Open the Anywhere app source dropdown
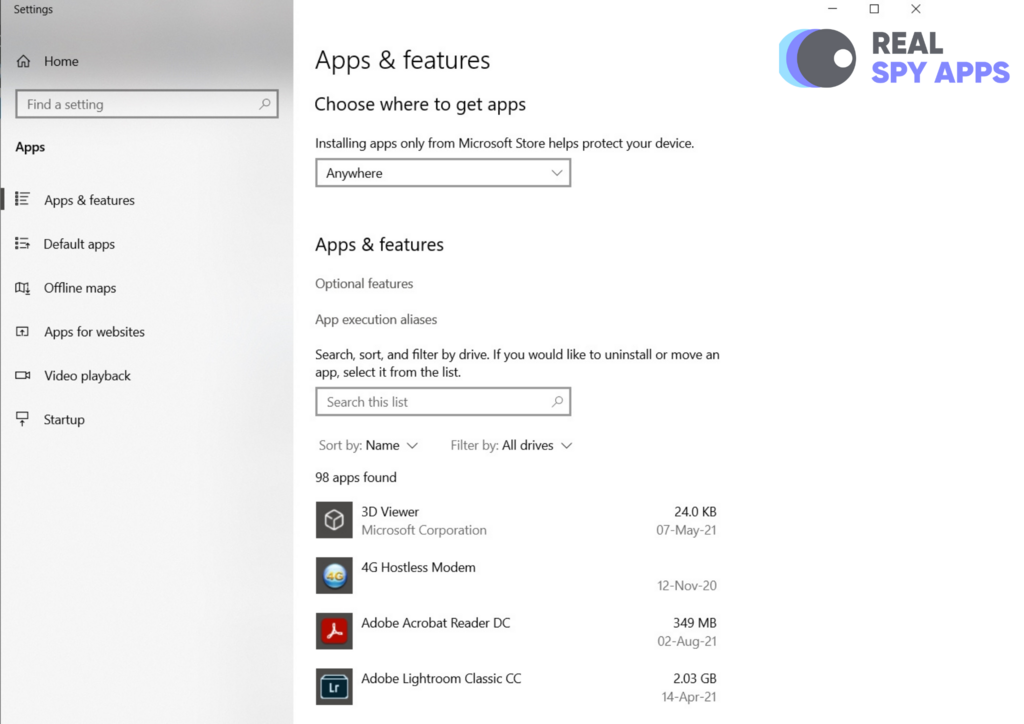The height and width of the screenshot is (724, 1024). pos(443,173)
